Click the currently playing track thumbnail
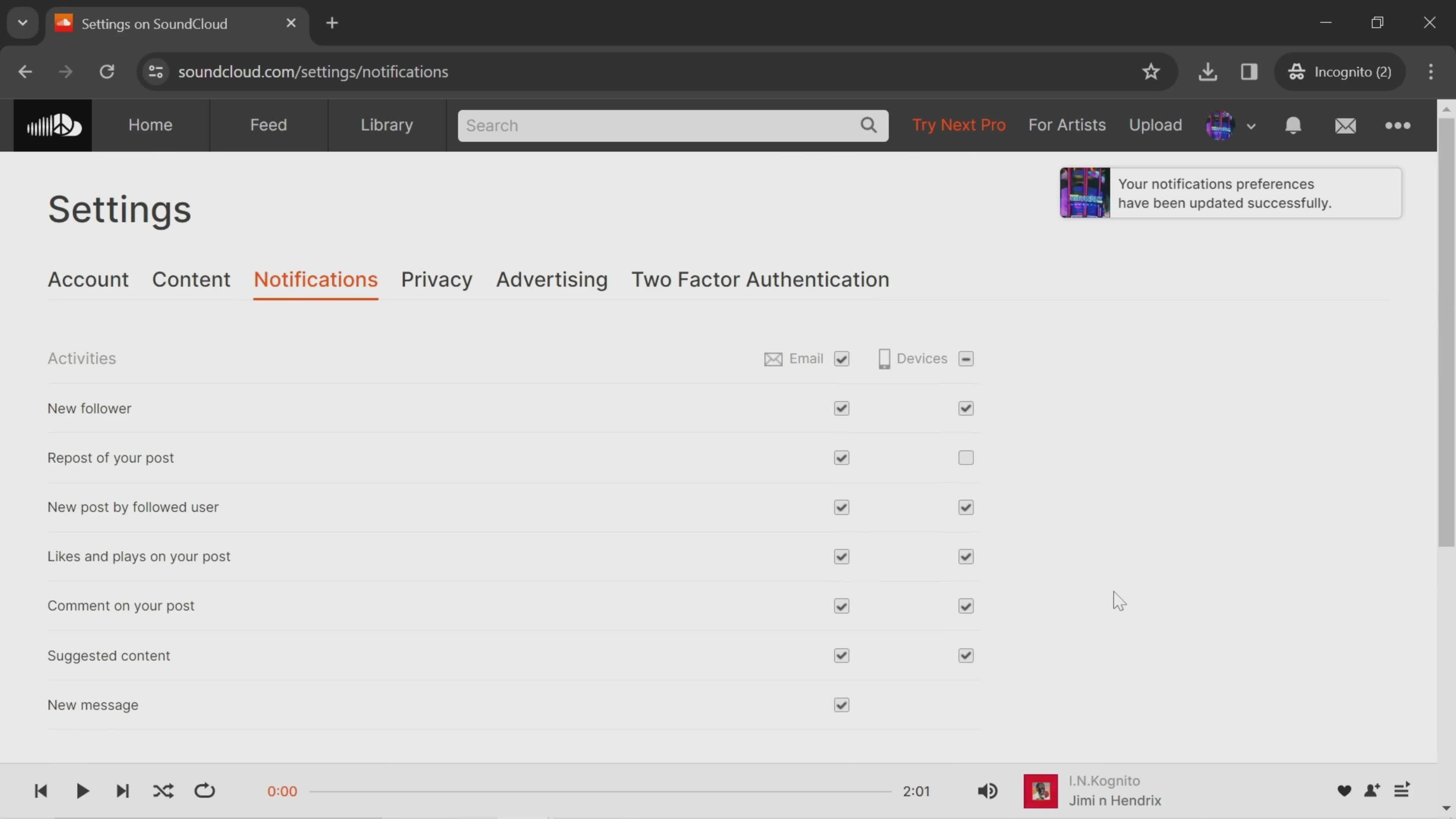 (1041, 791)
